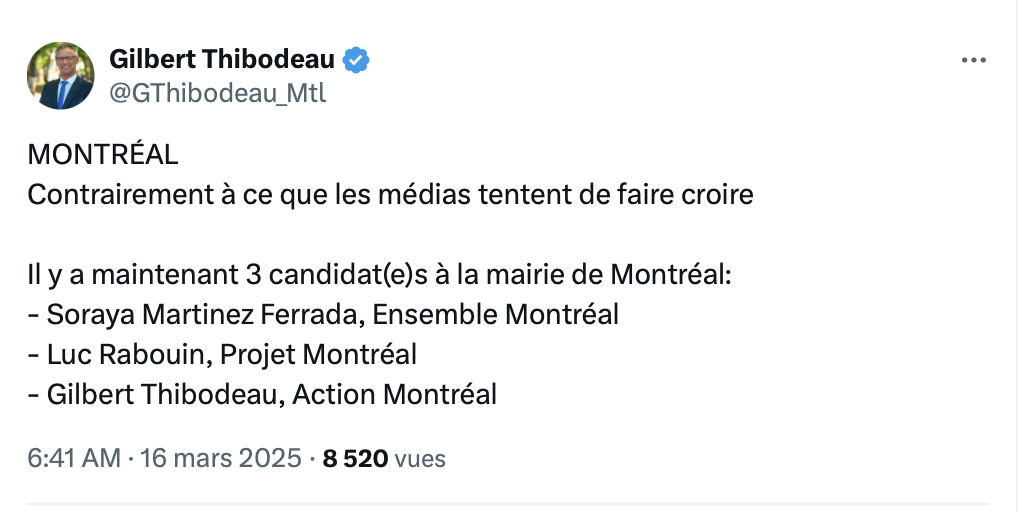Click Gilbert Thibodeau in the candidate list
1034x512 pixels.
pyautogui.click(x=163, y=394)
